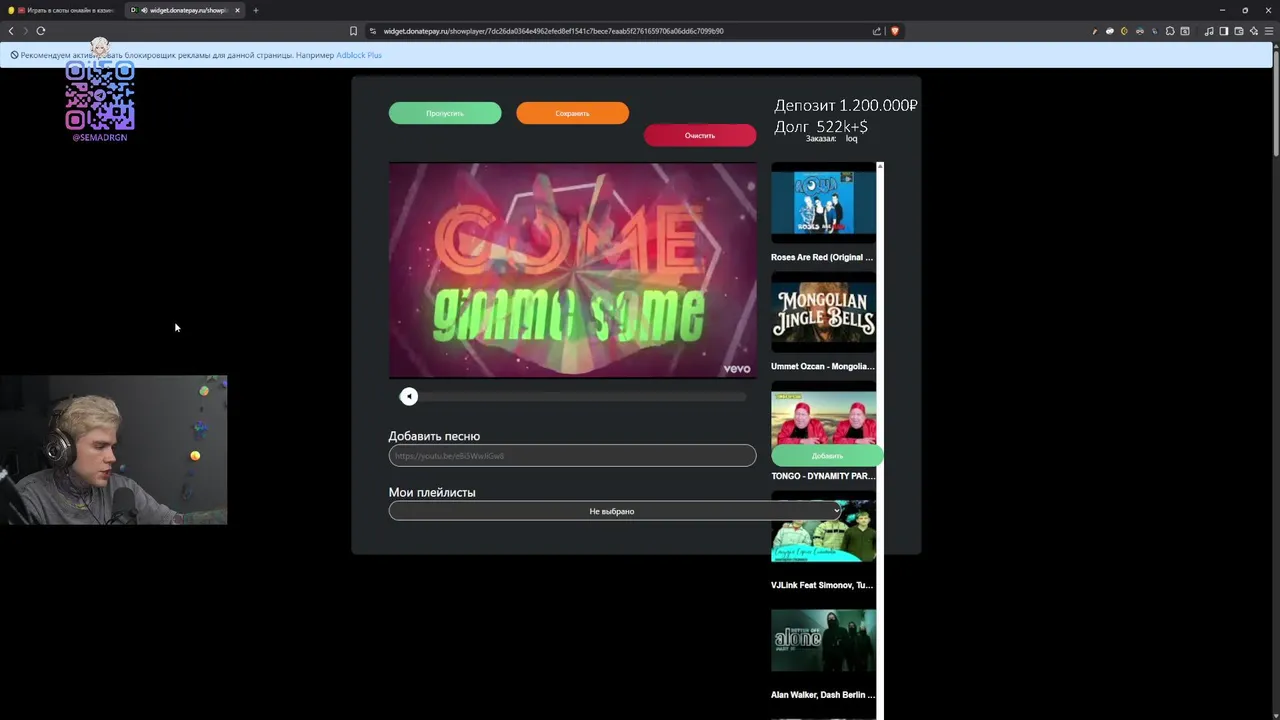Open site settings icon left of the URL

373,31
